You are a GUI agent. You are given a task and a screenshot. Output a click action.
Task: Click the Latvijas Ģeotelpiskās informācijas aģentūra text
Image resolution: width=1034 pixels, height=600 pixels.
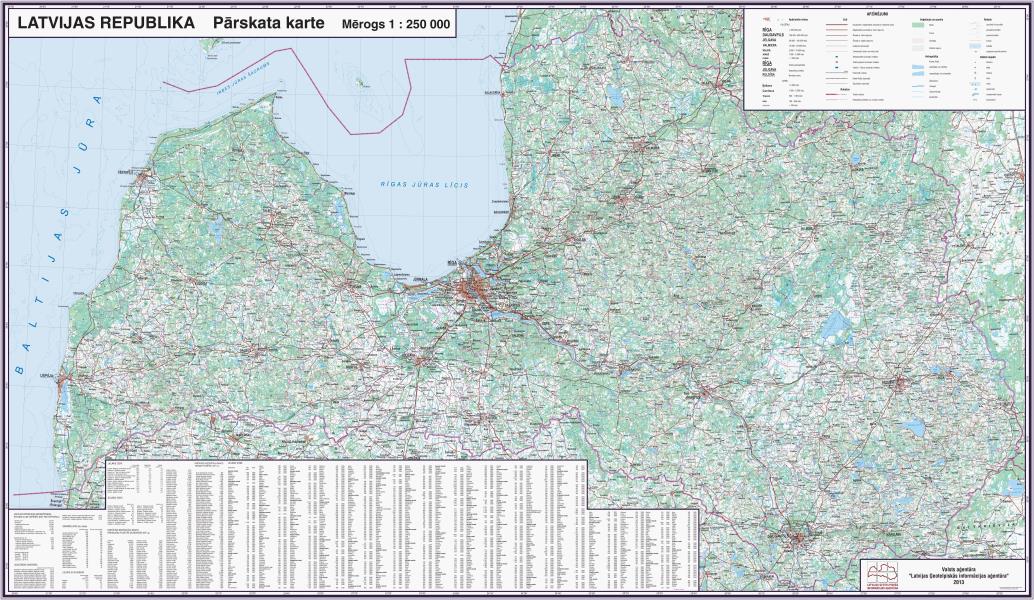(958, 577)
